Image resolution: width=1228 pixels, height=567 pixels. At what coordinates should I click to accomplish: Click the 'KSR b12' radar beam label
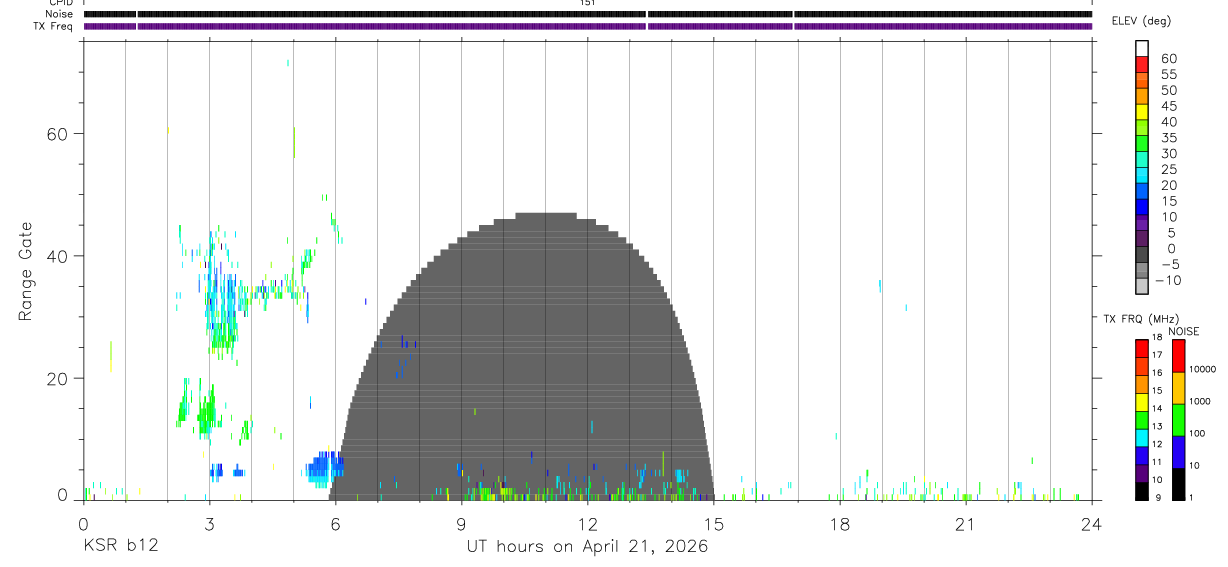pyautogui.click(x=120, y=546)
